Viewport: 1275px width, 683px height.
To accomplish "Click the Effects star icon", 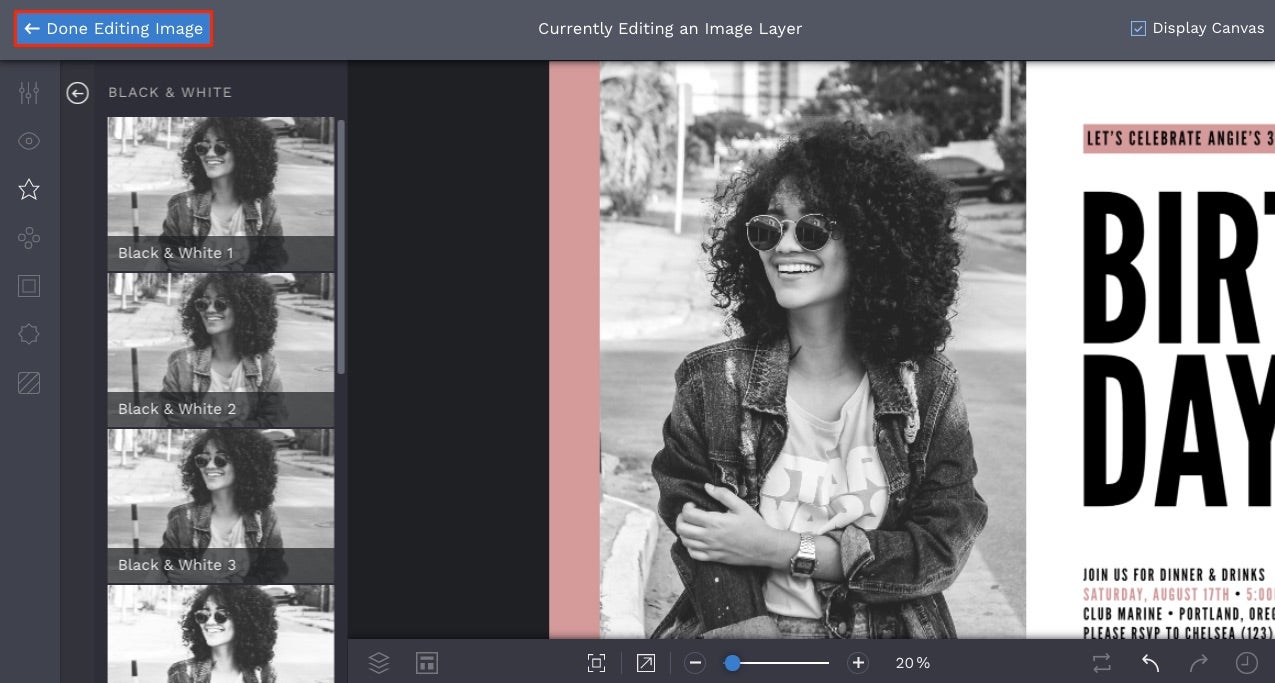I will [29, 189].
